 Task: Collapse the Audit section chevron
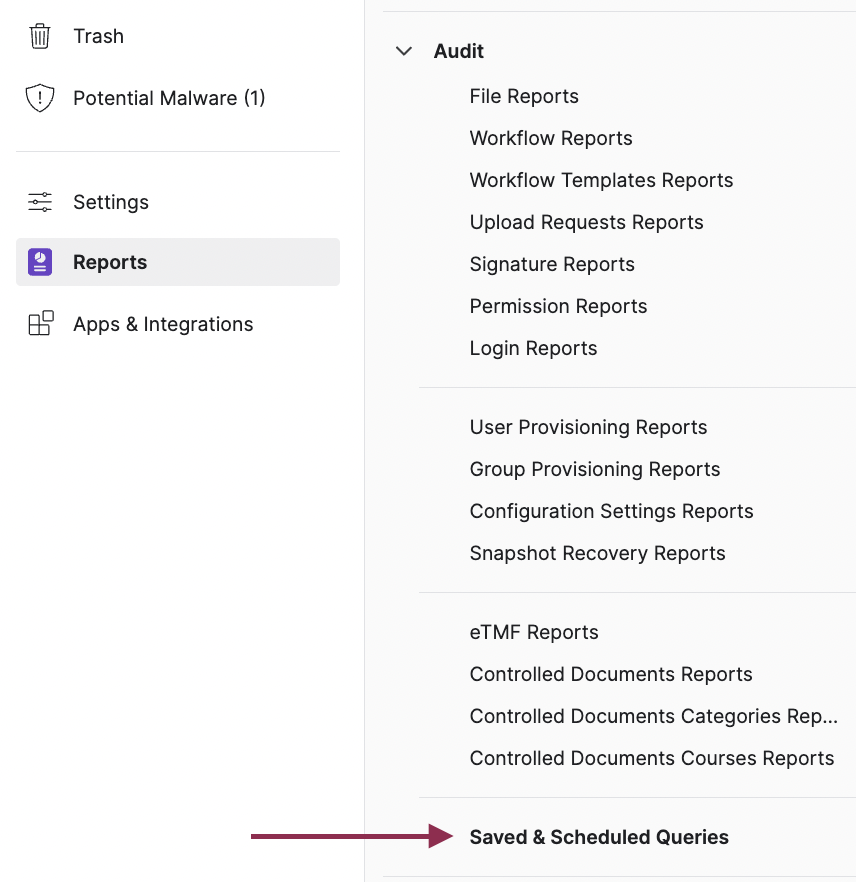tap(404, 51)
